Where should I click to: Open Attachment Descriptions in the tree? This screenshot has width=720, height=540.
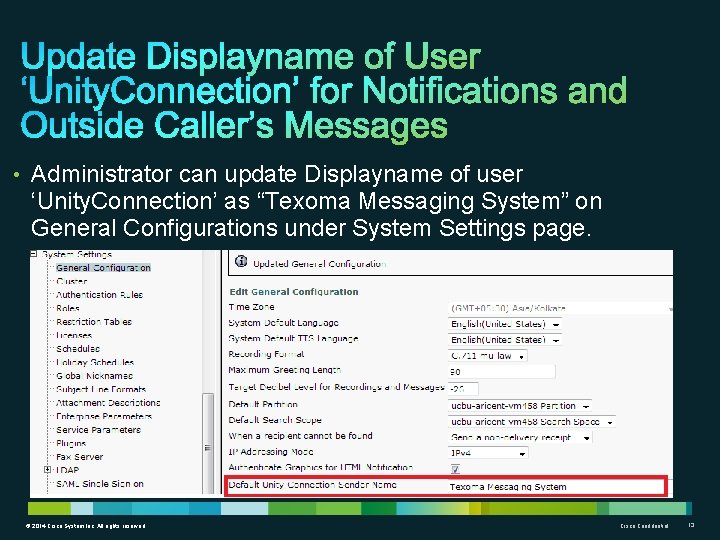[108, 403]
